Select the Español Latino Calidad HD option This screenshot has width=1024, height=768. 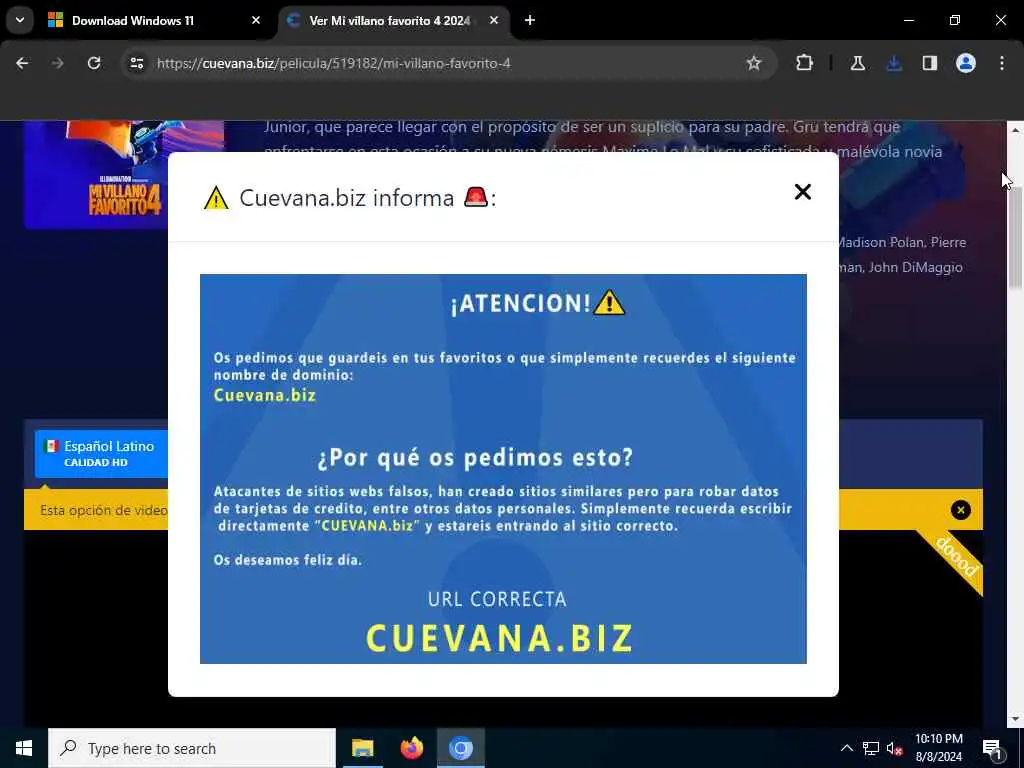point(101,454)
